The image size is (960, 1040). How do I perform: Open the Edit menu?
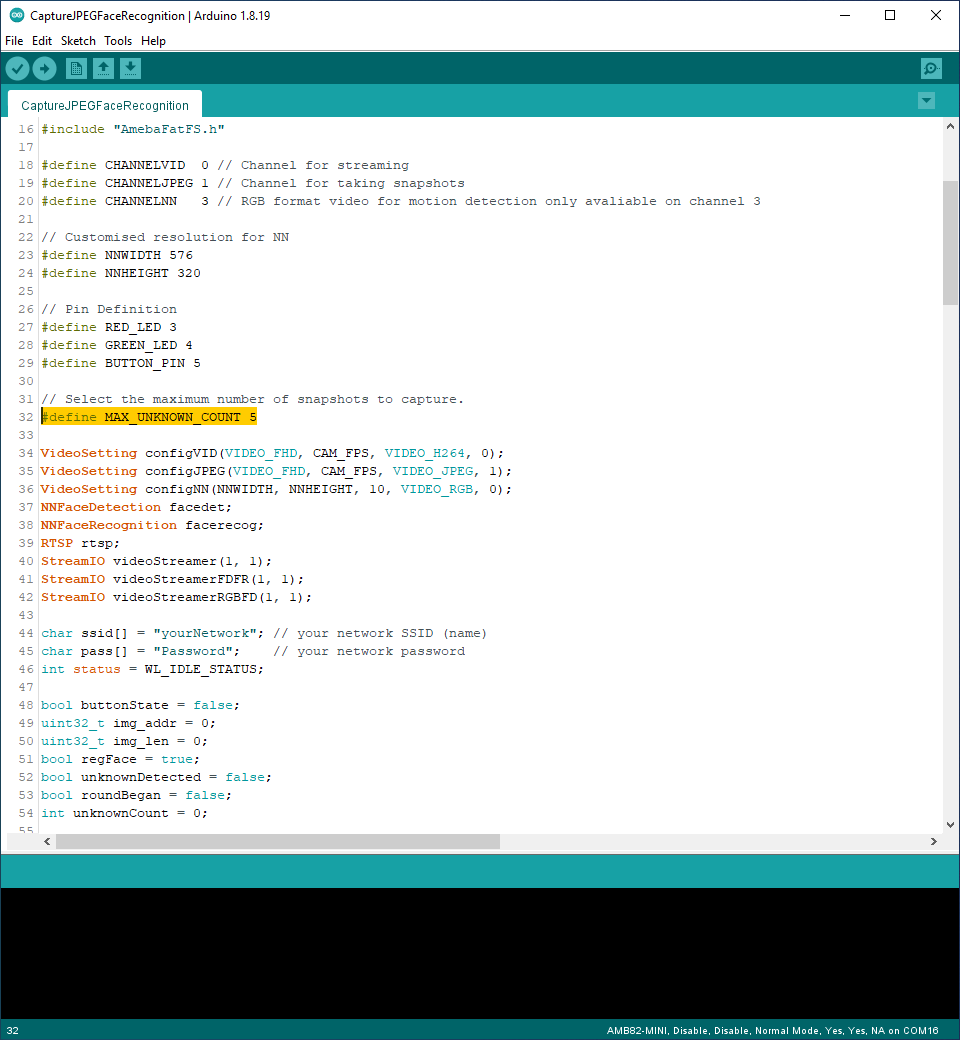point(42,41)
